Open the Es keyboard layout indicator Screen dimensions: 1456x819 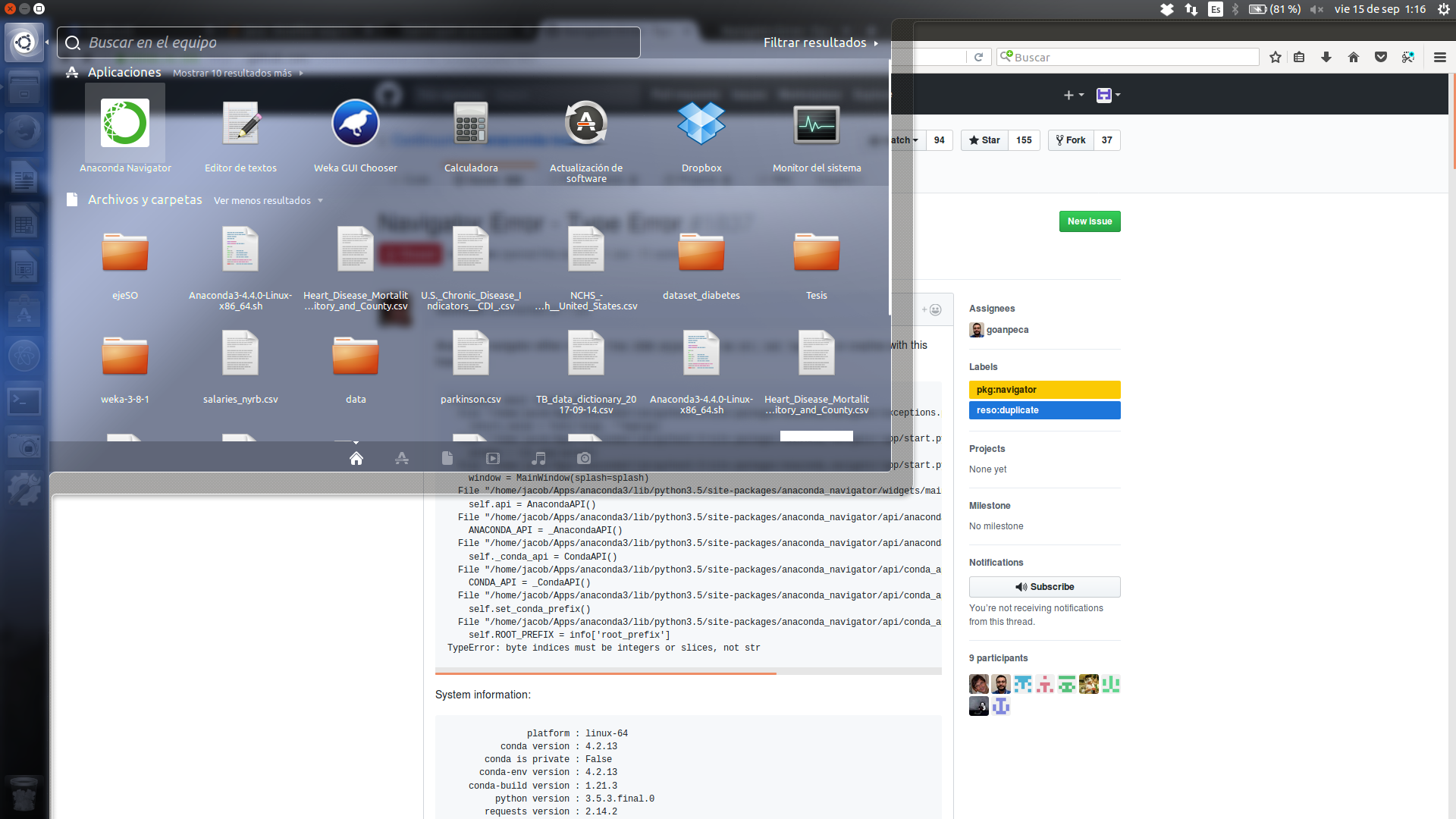click(1215, 9)
